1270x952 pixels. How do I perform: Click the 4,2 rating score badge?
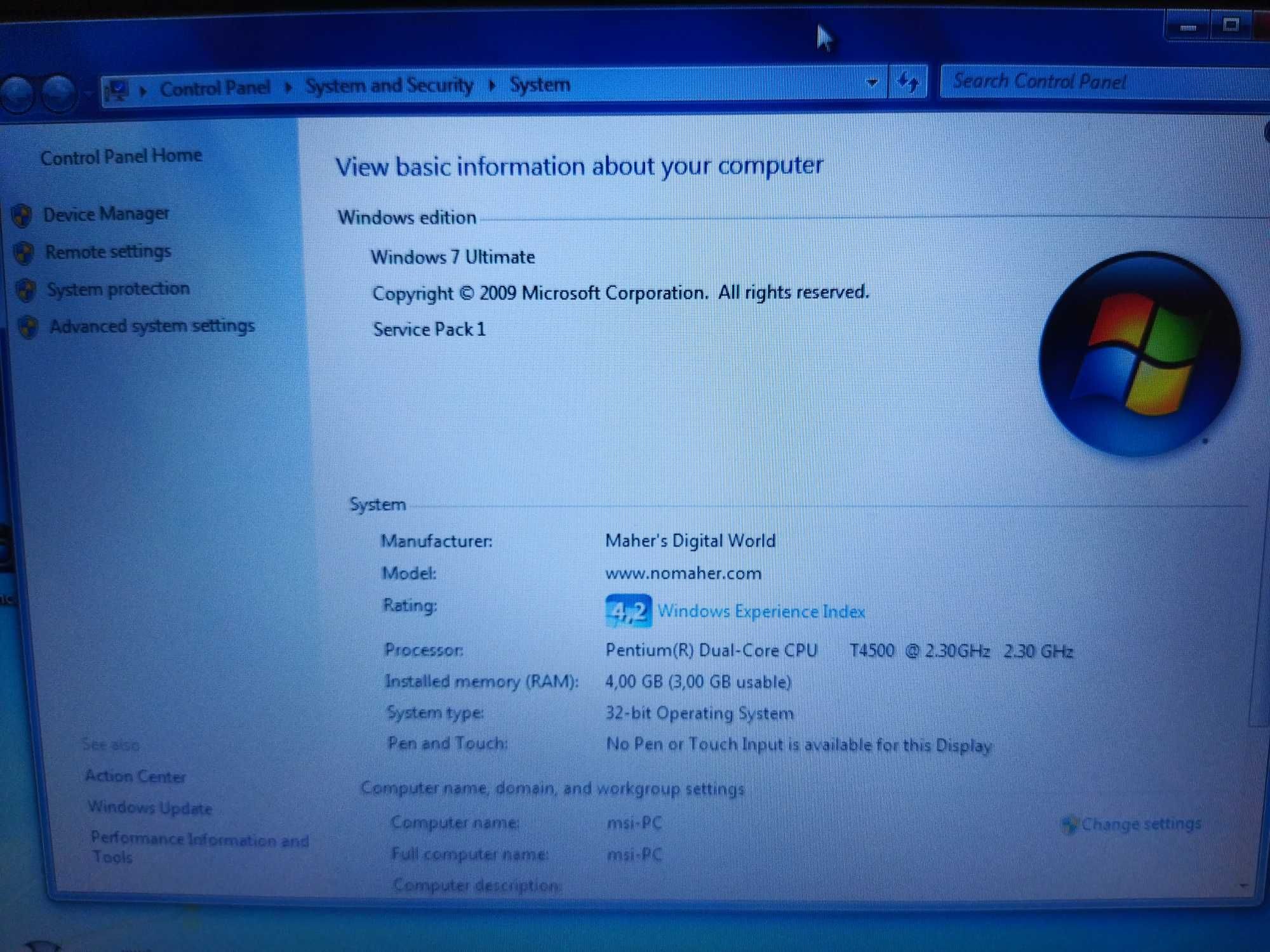click(628, 611)
